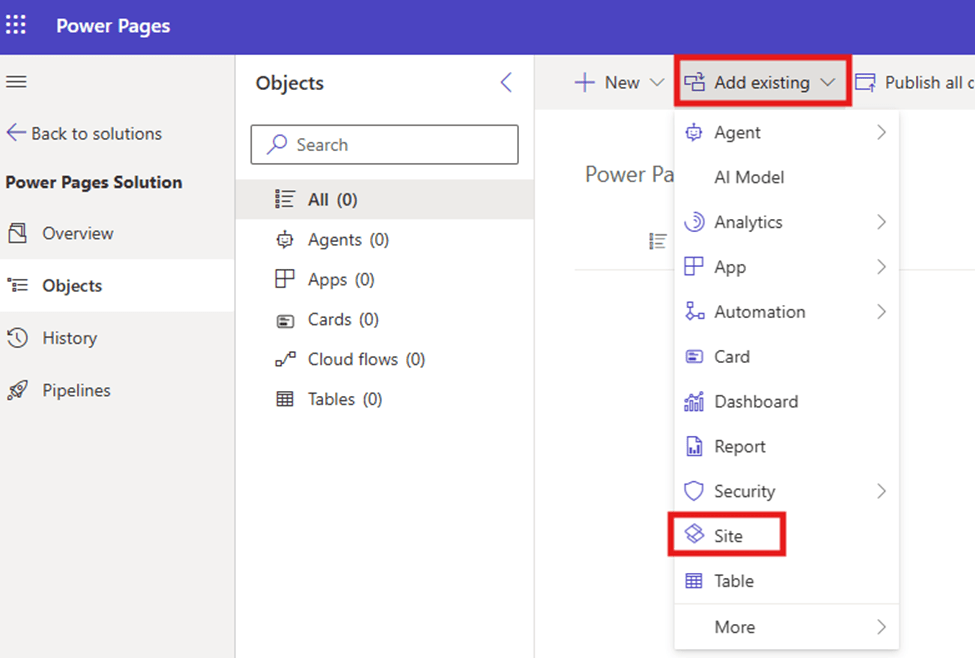Select Site from the Add existing menu
The width and height of the screenshot is (975, 658).
click(727, 536)
